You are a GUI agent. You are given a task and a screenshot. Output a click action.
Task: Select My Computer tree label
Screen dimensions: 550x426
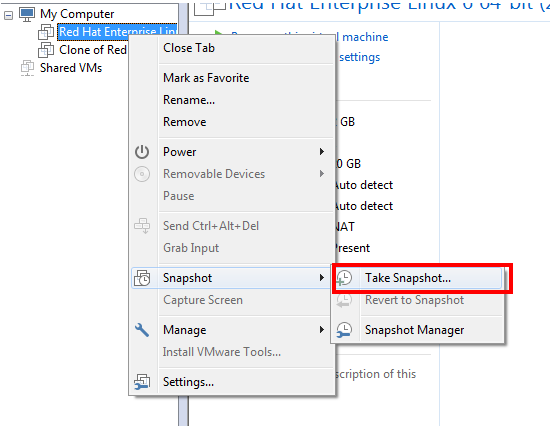pos(77,14)
